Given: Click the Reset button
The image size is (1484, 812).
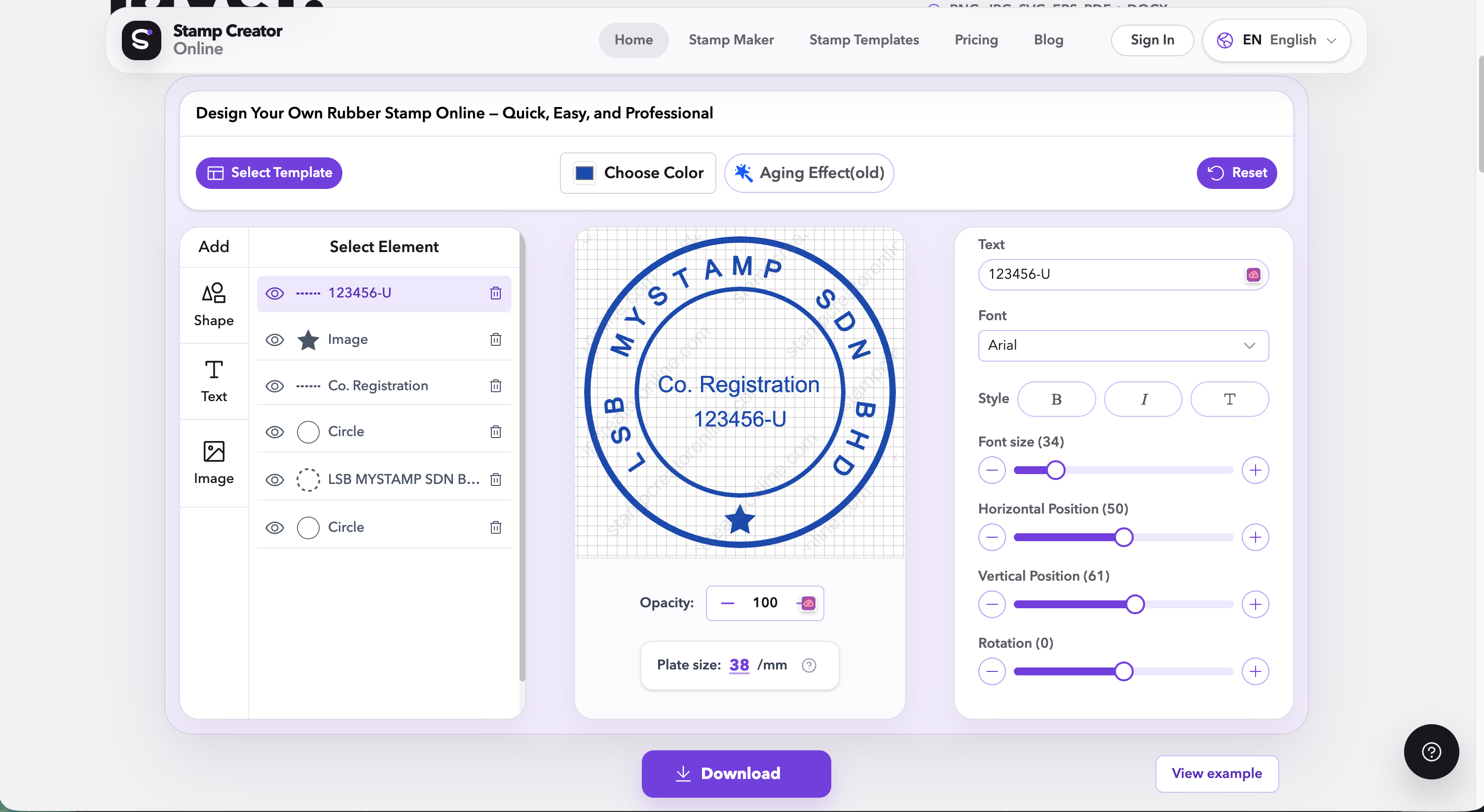Looking at the screenshot, I should [1236, 173].
